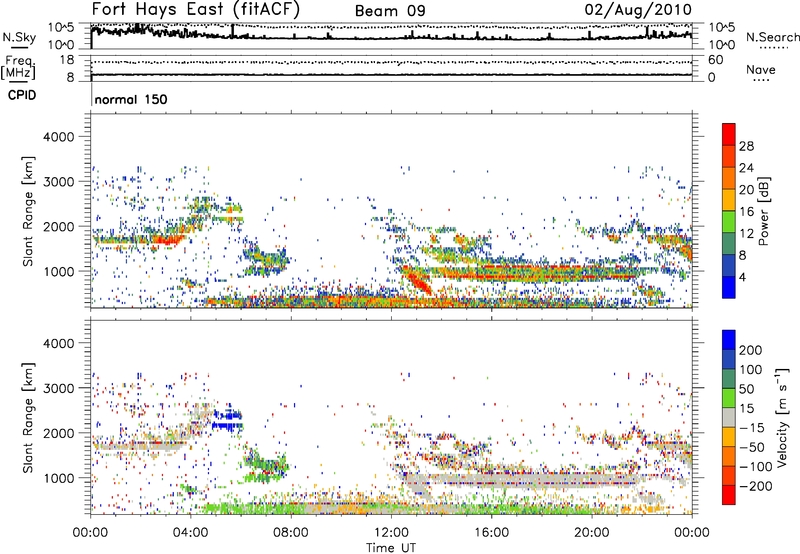Click the '28' power colorbar value
The height and width of the screenshot is (554, 800).
coord(746,146)
